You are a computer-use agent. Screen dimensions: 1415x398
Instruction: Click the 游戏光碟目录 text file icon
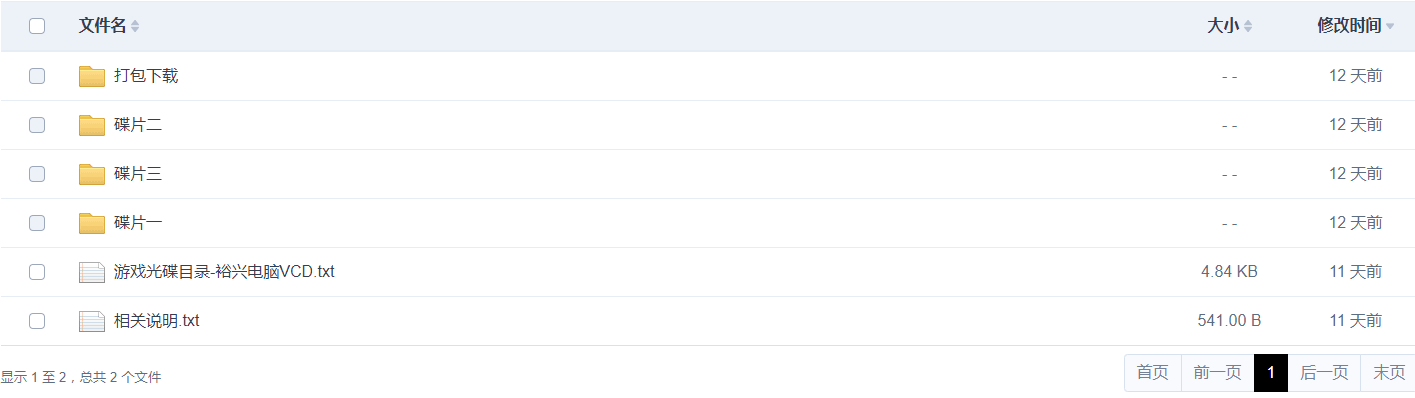tap(92, 272)
